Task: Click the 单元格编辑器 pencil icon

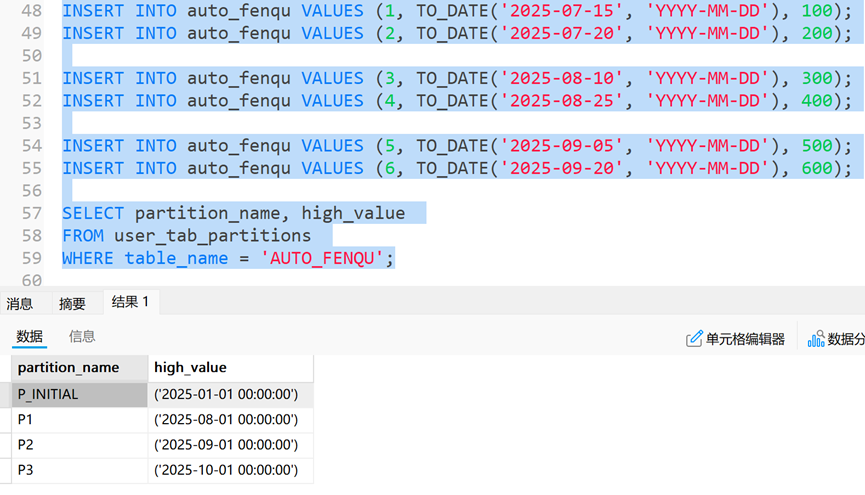Action: (x=695, y=339)
